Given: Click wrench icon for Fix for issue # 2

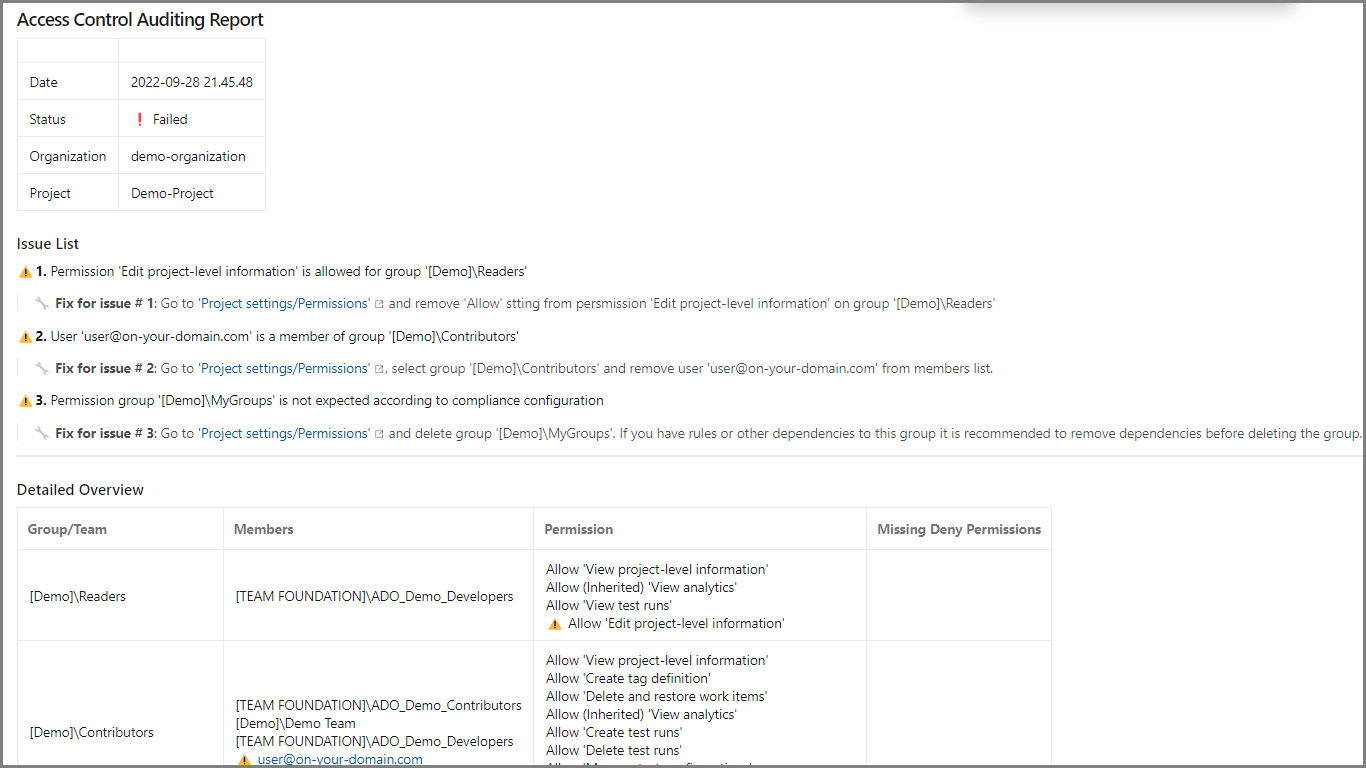Looking at the screenshot, I should tap(42, 368).
